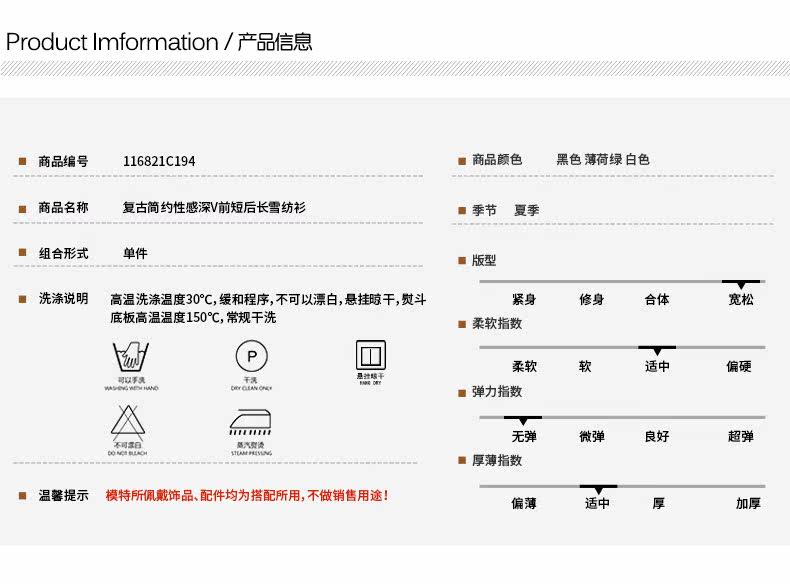Click the fit label 合体
Viewport: 790px width, 584px height.
point(657,299)
